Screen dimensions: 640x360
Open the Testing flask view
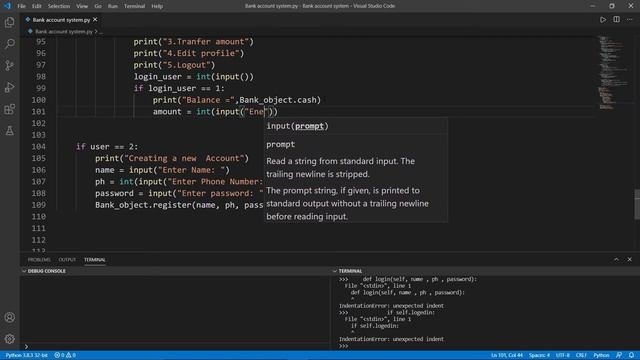[9, 131]
